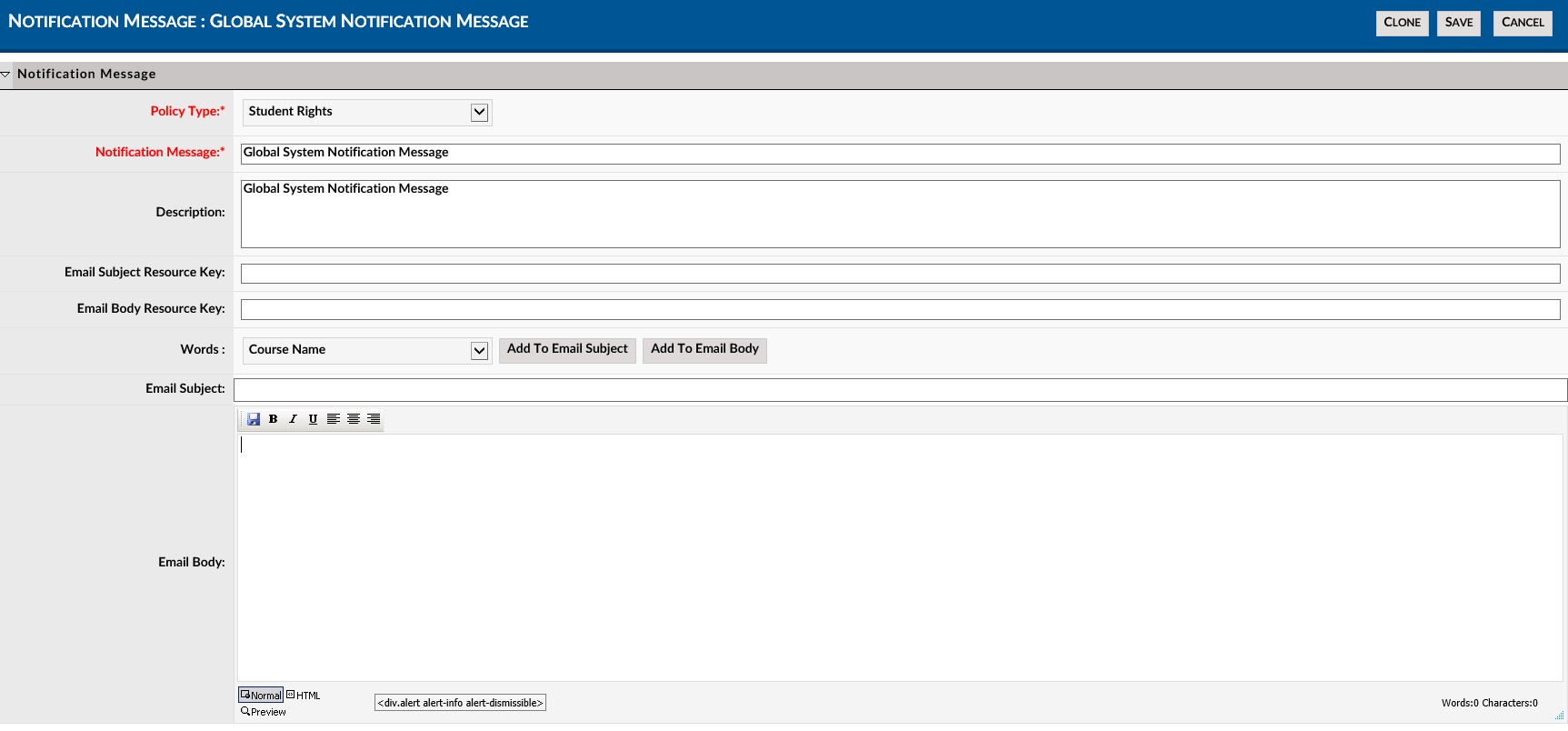Toggle italic formatting in the email body editor
The height and width of the screenshot is (731, 1568).
click(x=293, y=419)
